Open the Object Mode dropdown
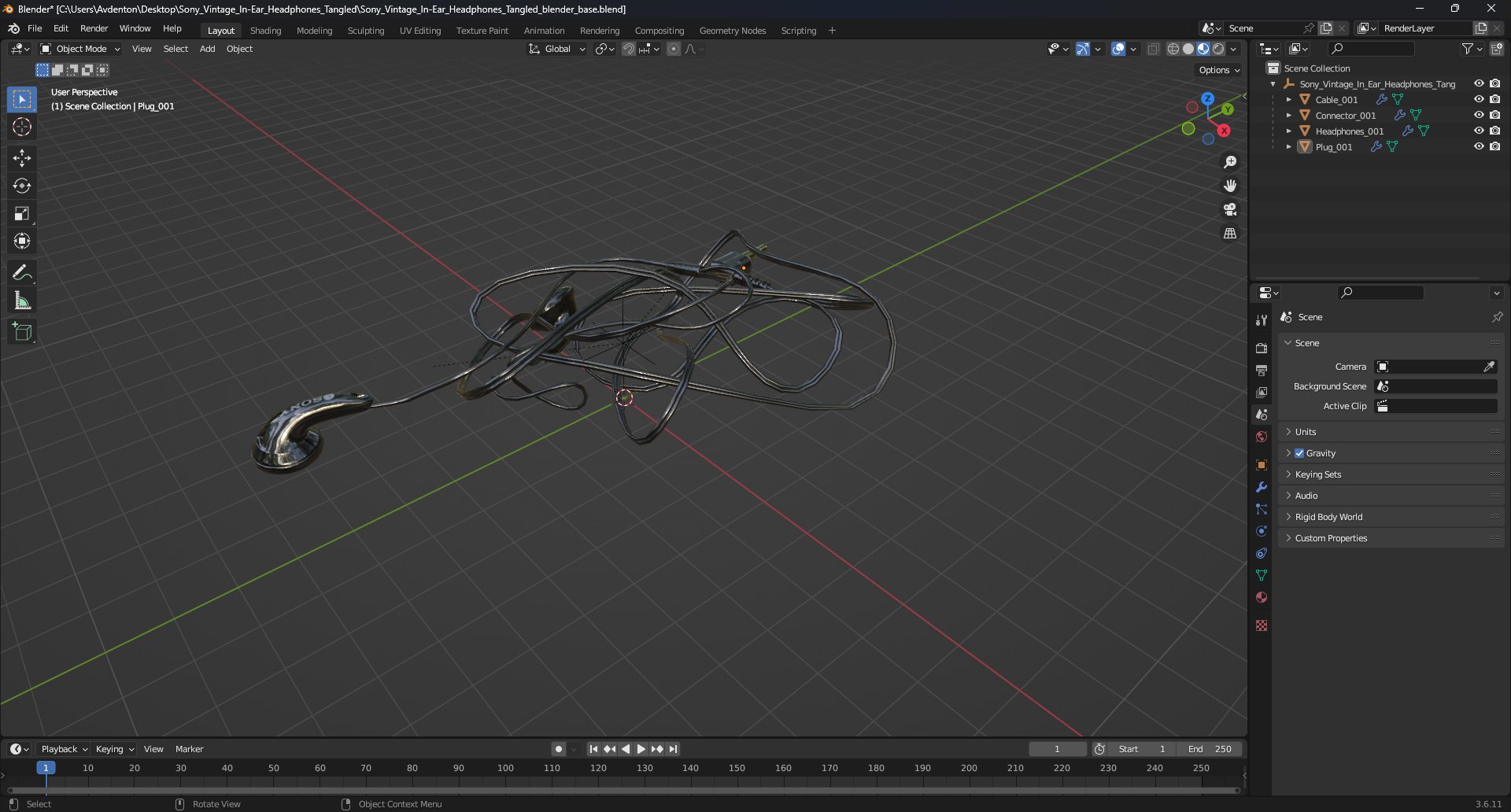 (80, 49)
